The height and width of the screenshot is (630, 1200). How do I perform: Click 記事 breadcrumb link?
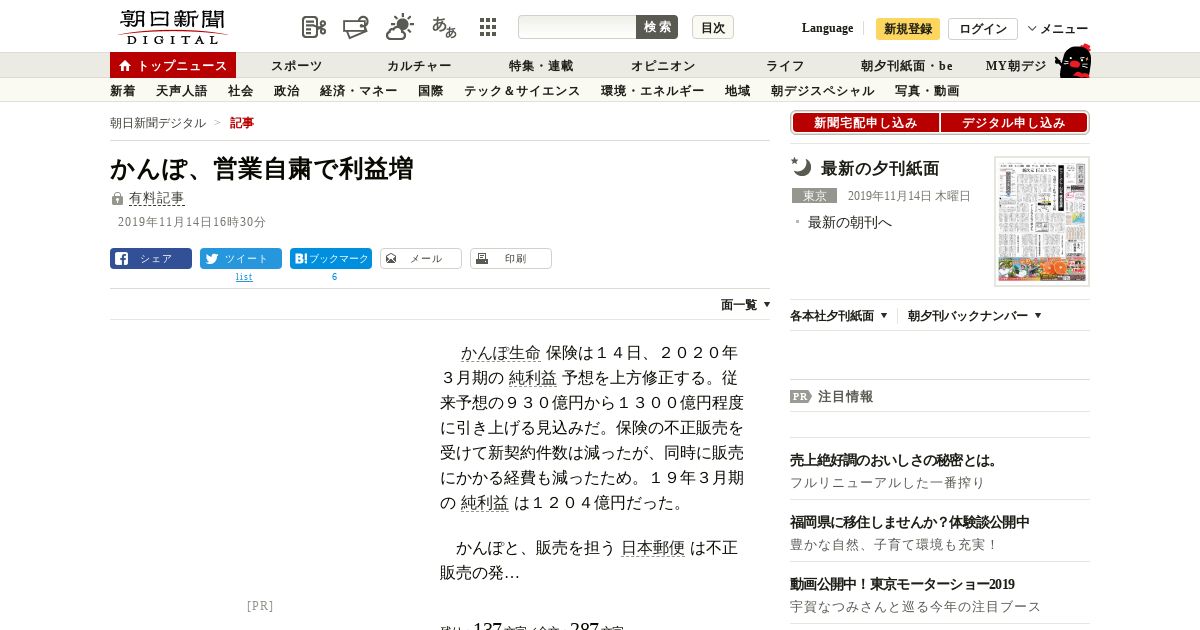click(242, 122)
